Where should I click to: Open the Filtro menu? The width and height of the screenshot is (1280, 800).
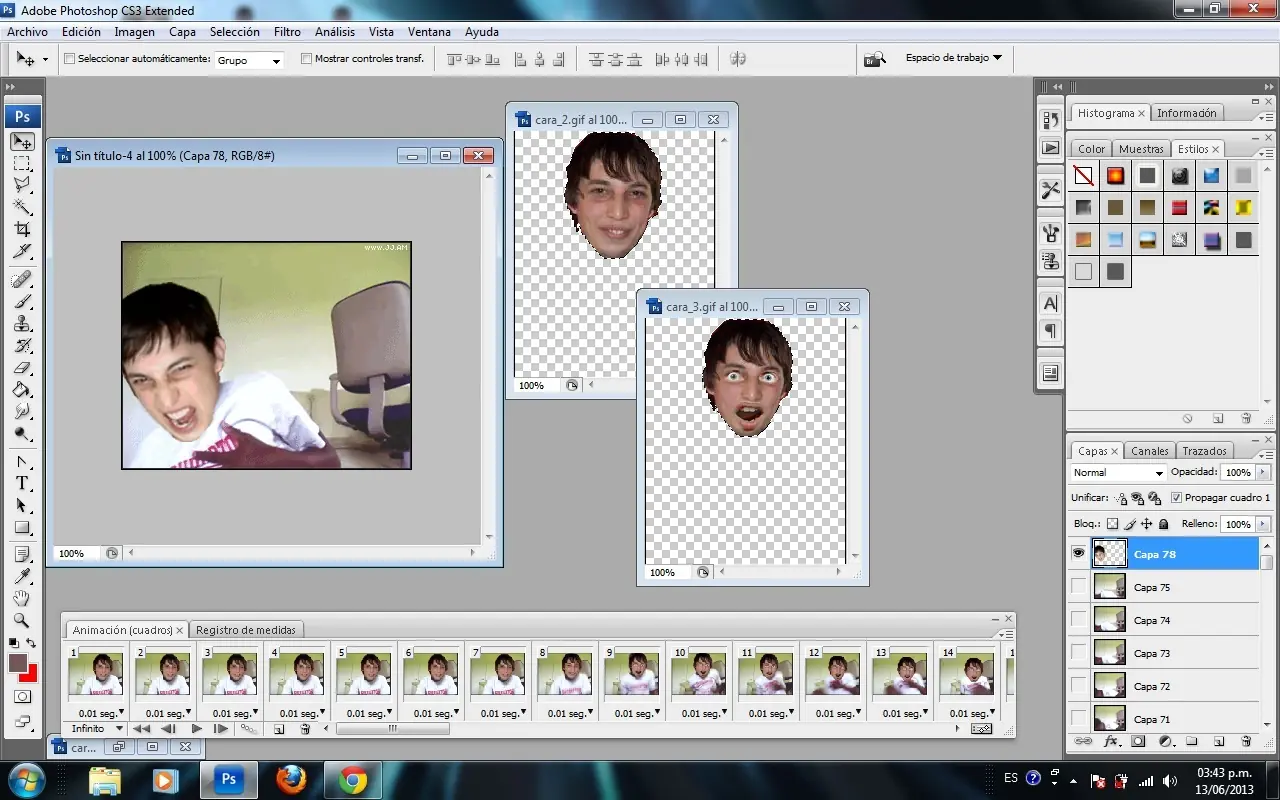287,32
